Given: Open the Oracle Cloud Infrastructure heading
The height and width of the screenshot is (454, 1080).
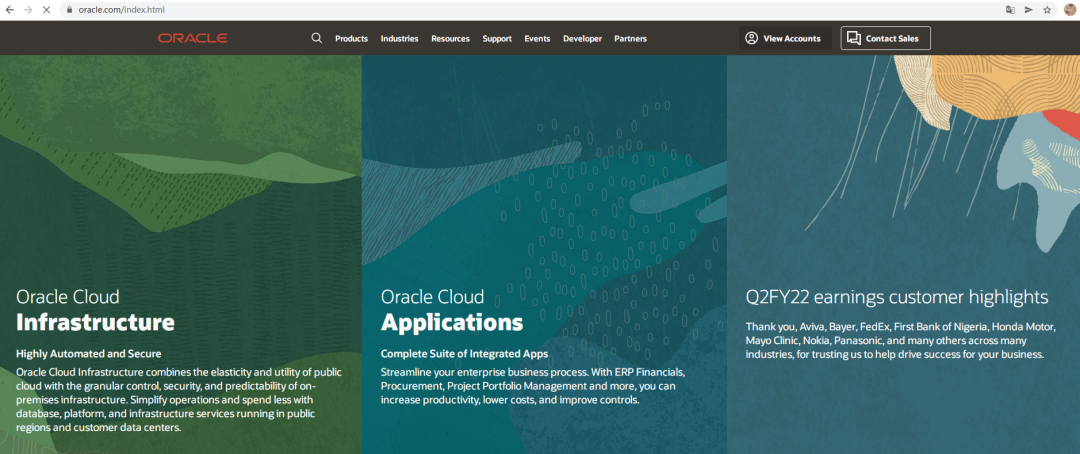Looking at the screenshot, I should [95, 310].
